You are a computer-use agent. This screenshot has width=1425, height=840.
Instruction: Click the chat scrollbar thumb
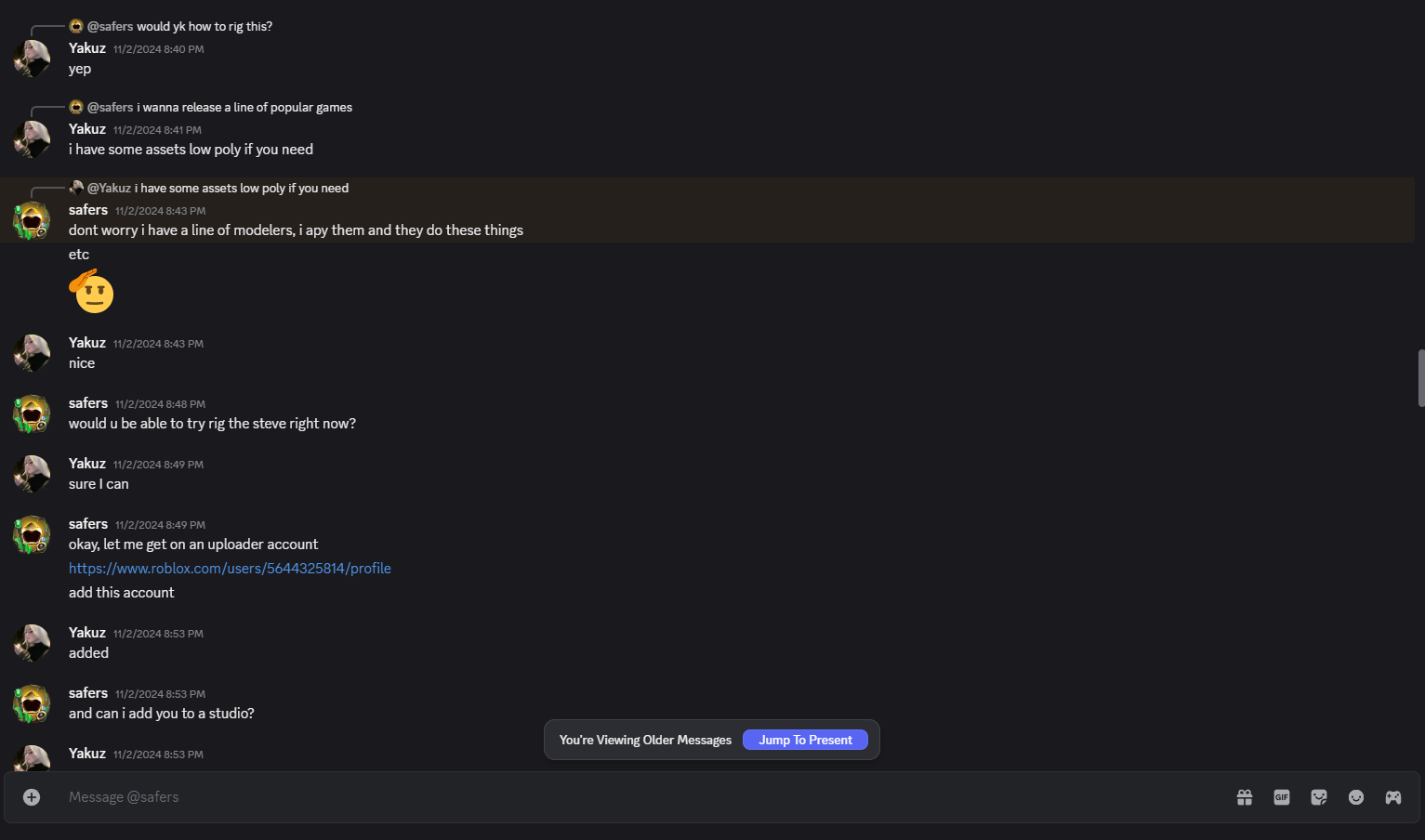point(1420,378)
